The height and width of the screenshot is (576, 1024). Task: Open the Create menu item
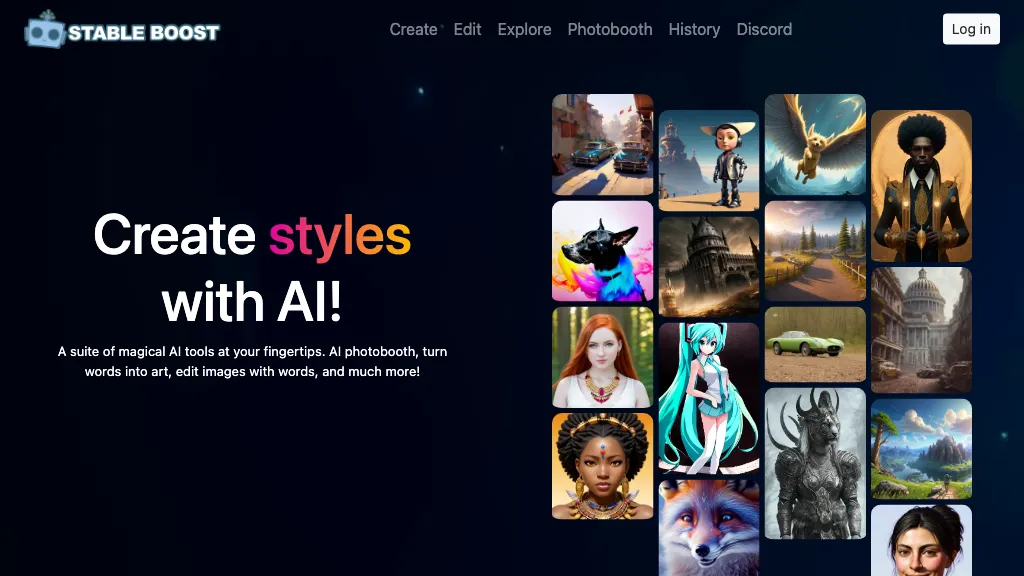[413, 29]
